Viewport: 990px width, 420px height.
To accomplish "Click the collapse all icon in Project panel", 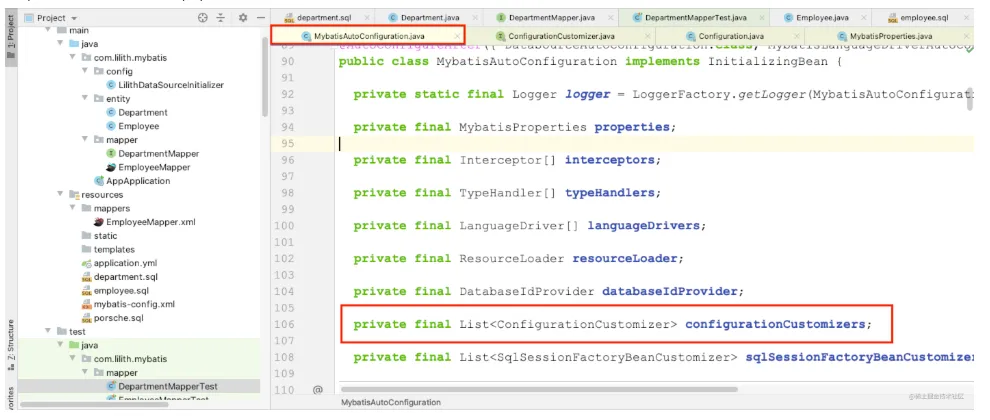I will (220, 18).
